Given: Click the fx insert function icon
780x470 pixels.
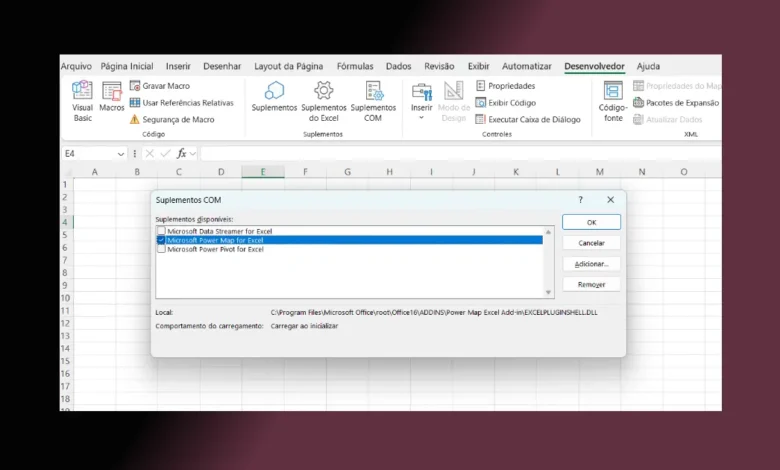Looking at the screenshot, I should pos(181,154).
